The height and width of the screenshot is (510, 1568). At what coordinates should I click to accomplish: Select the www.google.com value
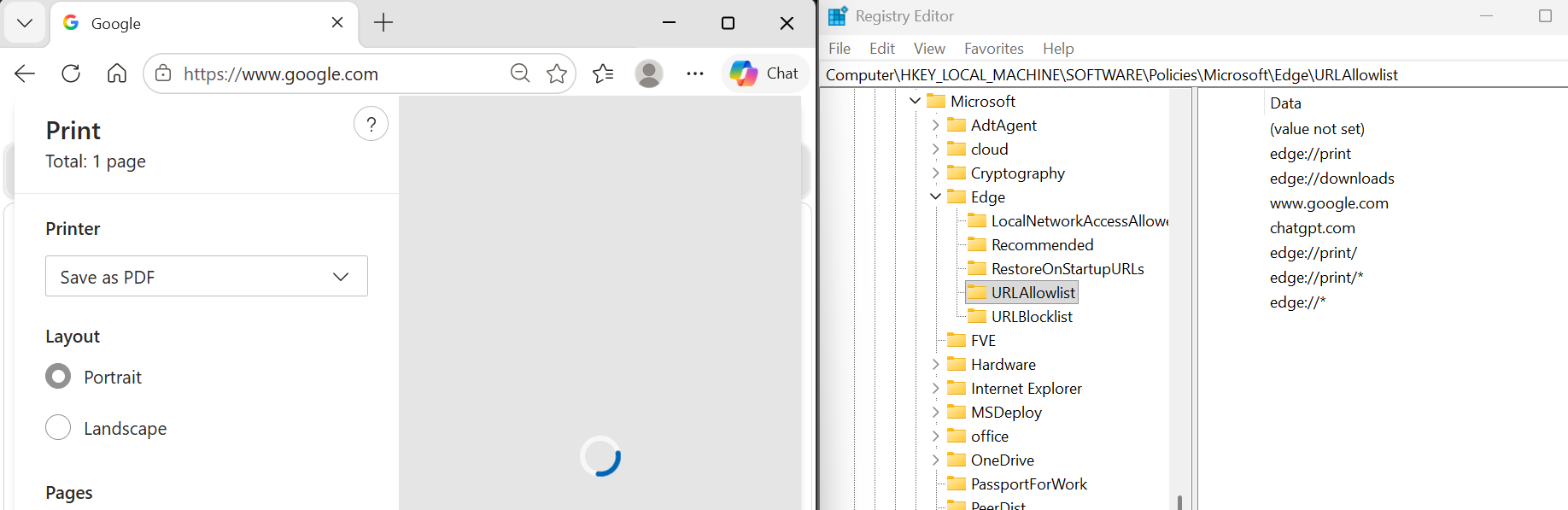pyautogui.click(x=1329, y=203)
